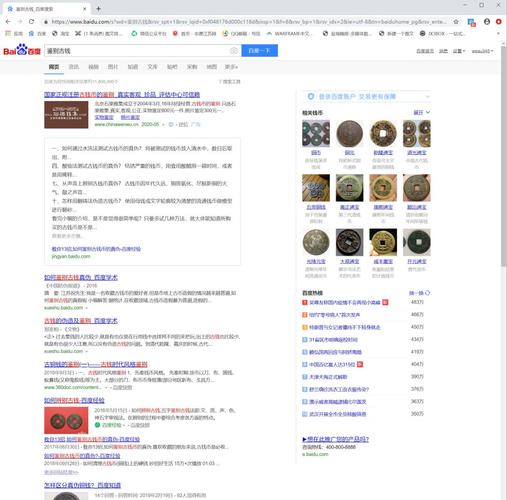Open the browser profile account icon
Viewport: 507px width, 500px height.
pyautogui.click(x=487, y=22)
